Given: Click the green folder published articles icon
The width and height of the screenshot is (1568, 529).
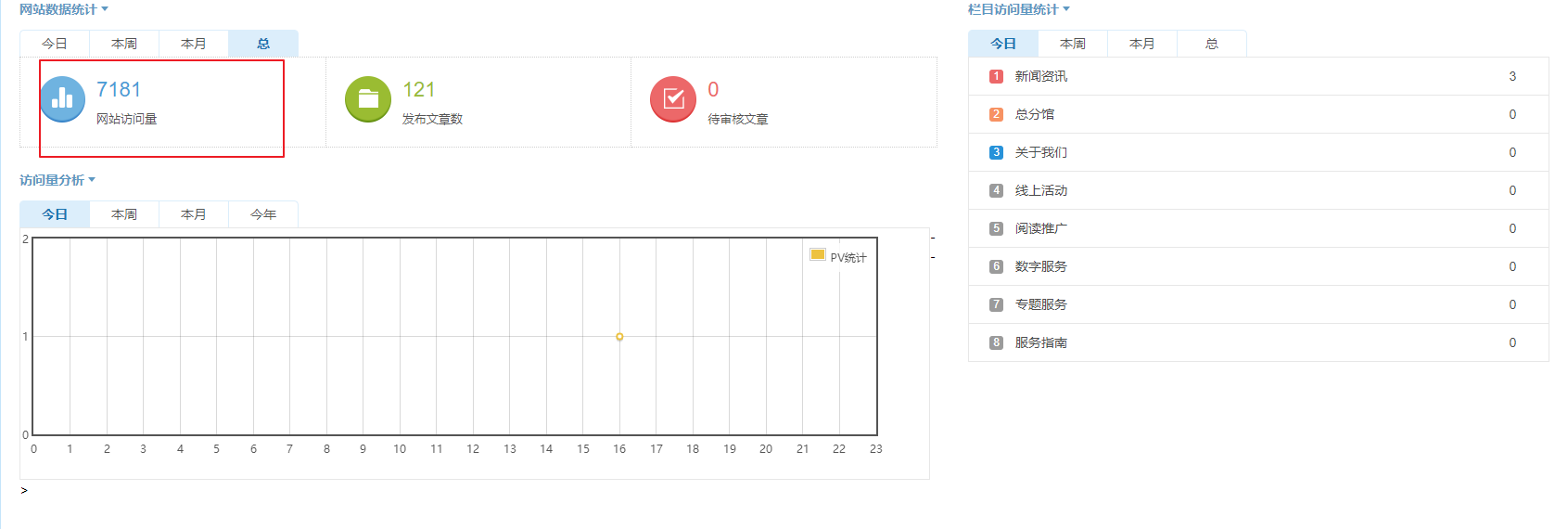Looking at the screenshot, I should (x=368, y=99).
